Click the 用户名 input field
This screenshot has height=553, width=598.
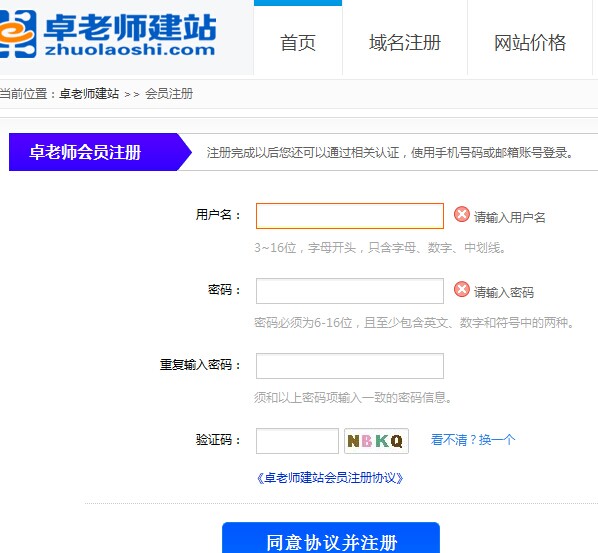coord(350,216)
